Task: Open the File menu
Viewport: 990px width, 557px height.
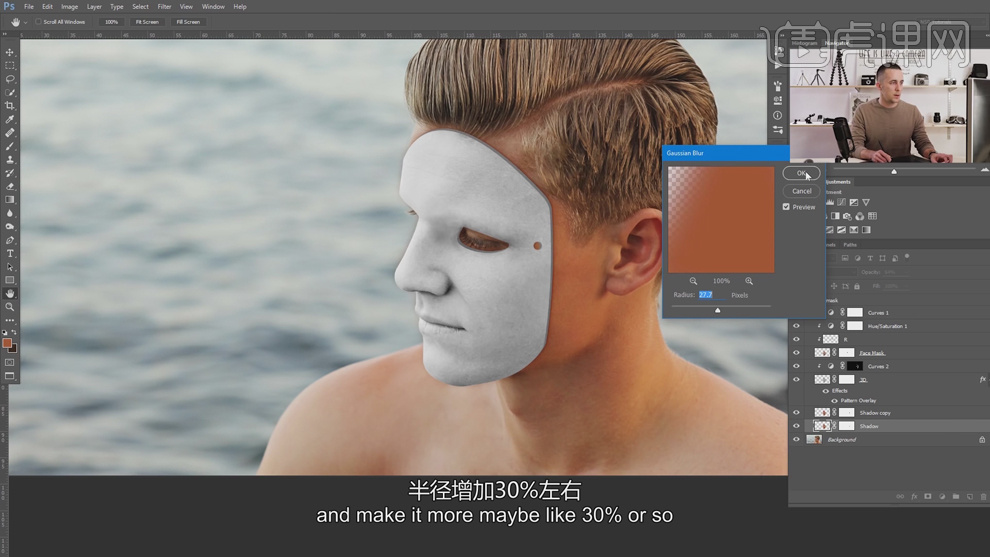Action: (x=29, y=6)
